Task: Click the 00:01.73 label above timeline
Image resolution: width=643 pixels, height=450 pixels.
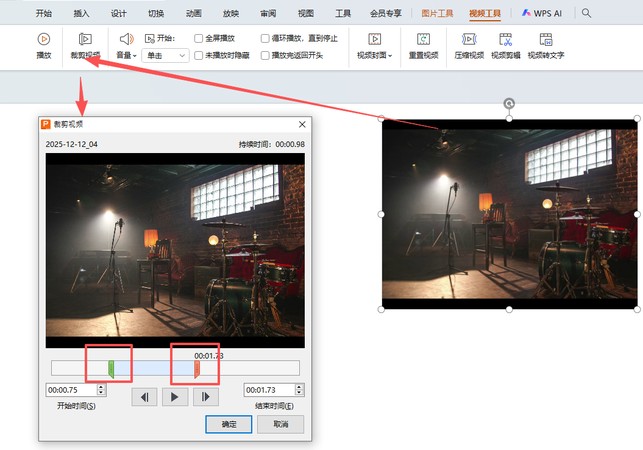Action: point(209,356)
